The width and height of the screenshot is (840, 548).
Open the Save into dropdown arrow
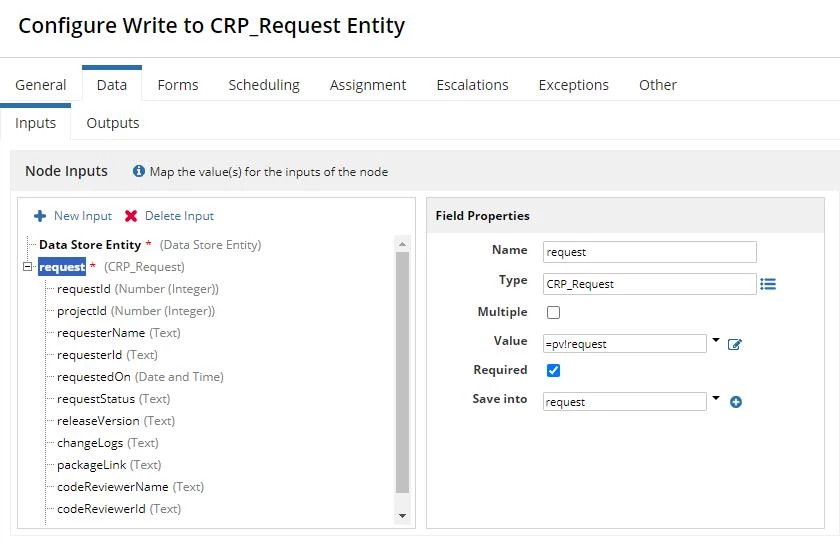(716, 398)
